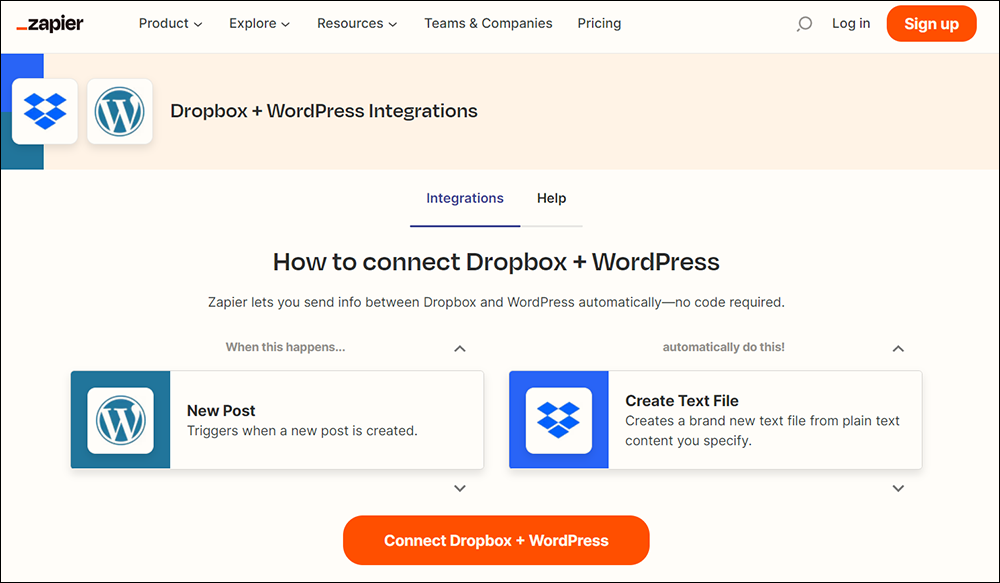
Task: Select the Create Text File action card
Action: point(716,420)
